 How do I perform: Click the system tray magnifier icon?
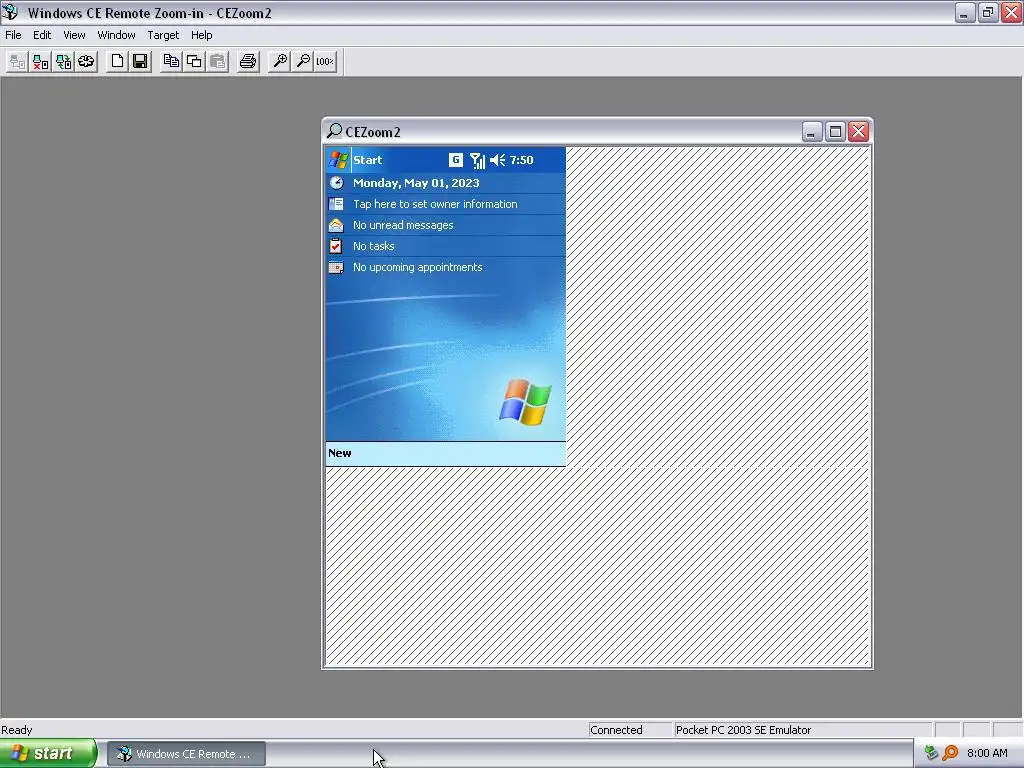click(950, 753)
